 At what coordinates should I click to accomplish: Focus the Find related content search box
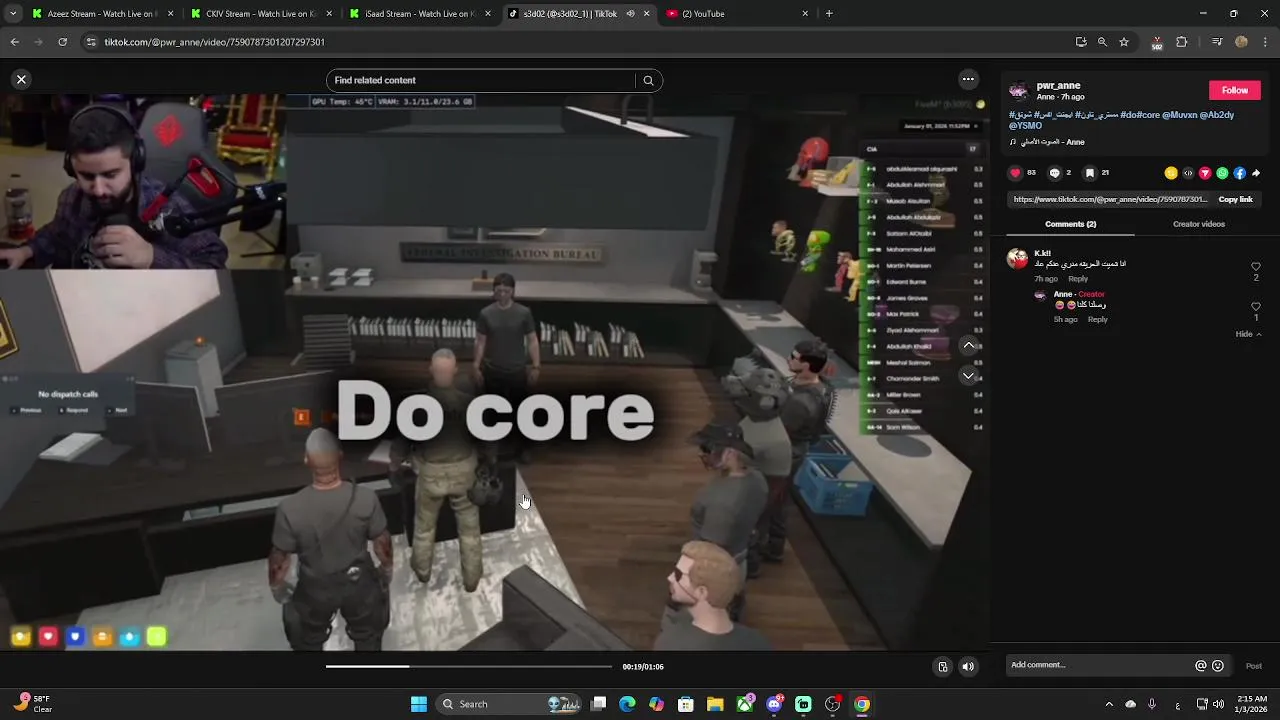[480, 80]
